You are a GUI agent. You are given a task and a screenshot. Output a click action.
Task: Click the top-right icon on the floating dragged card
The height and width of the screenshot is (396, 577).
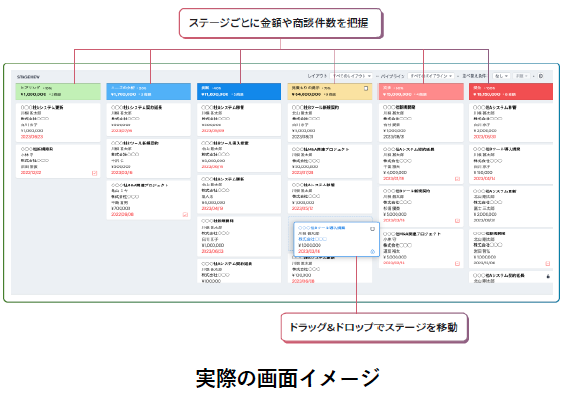coord(372,229)
